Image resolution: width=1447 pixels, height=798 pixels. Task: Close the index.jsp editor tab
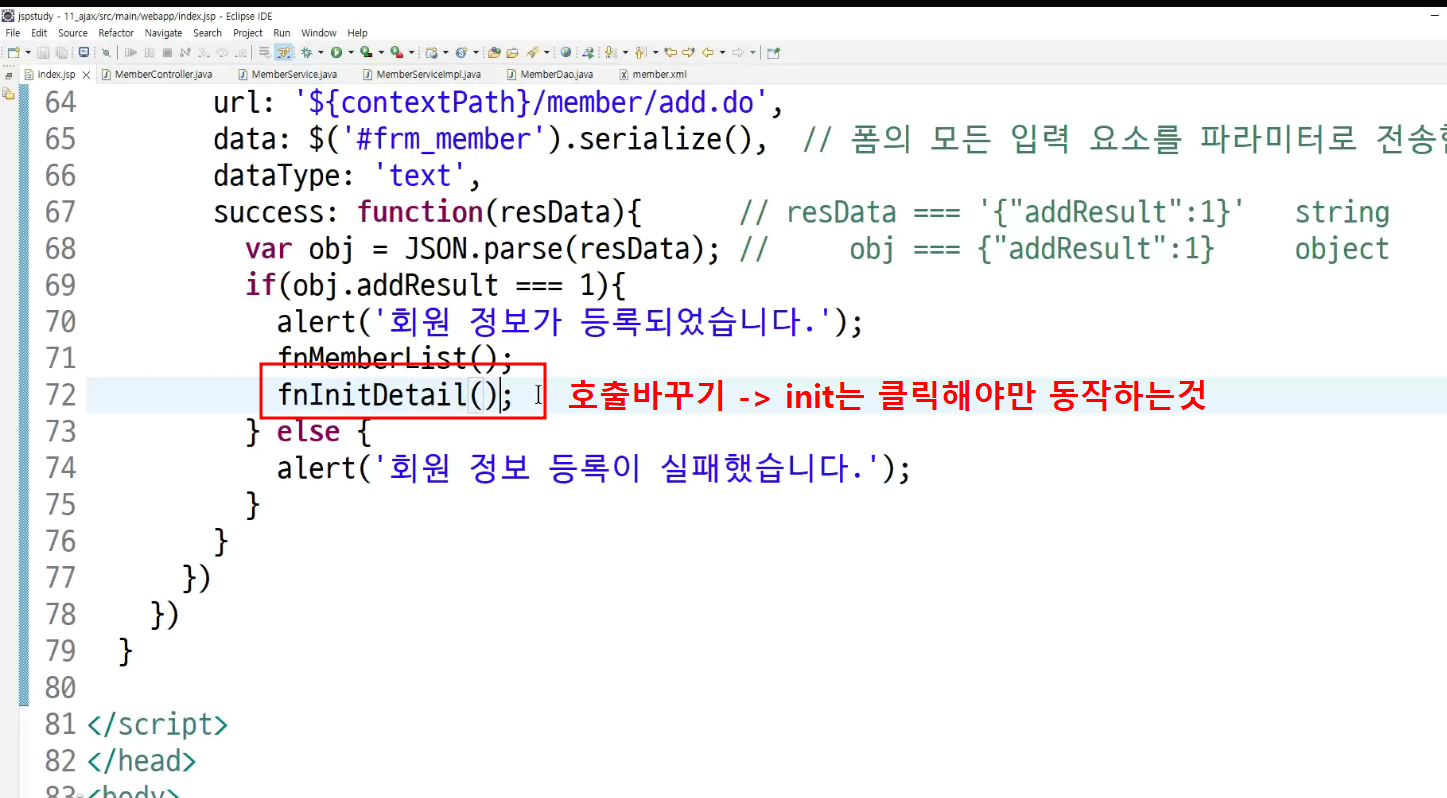(86, 75)
